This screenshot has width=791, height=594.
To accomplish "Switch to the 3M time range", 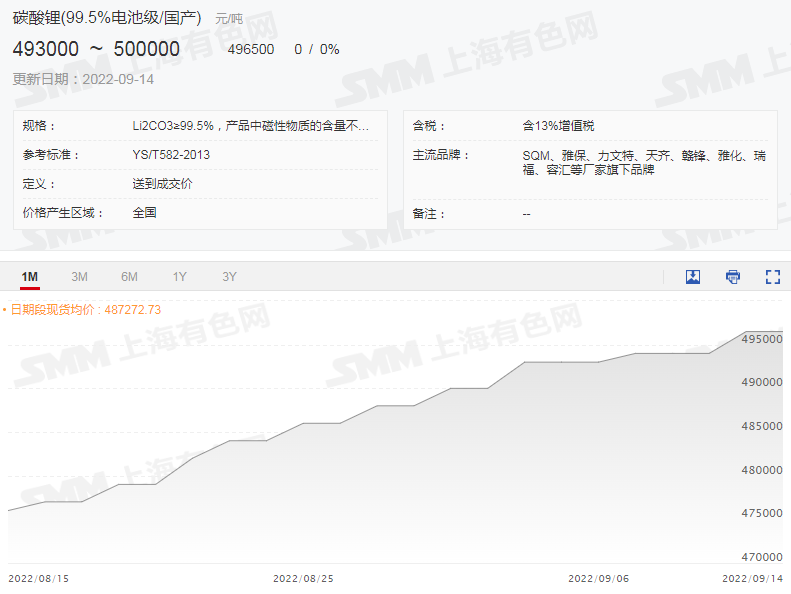I will 80,277.
